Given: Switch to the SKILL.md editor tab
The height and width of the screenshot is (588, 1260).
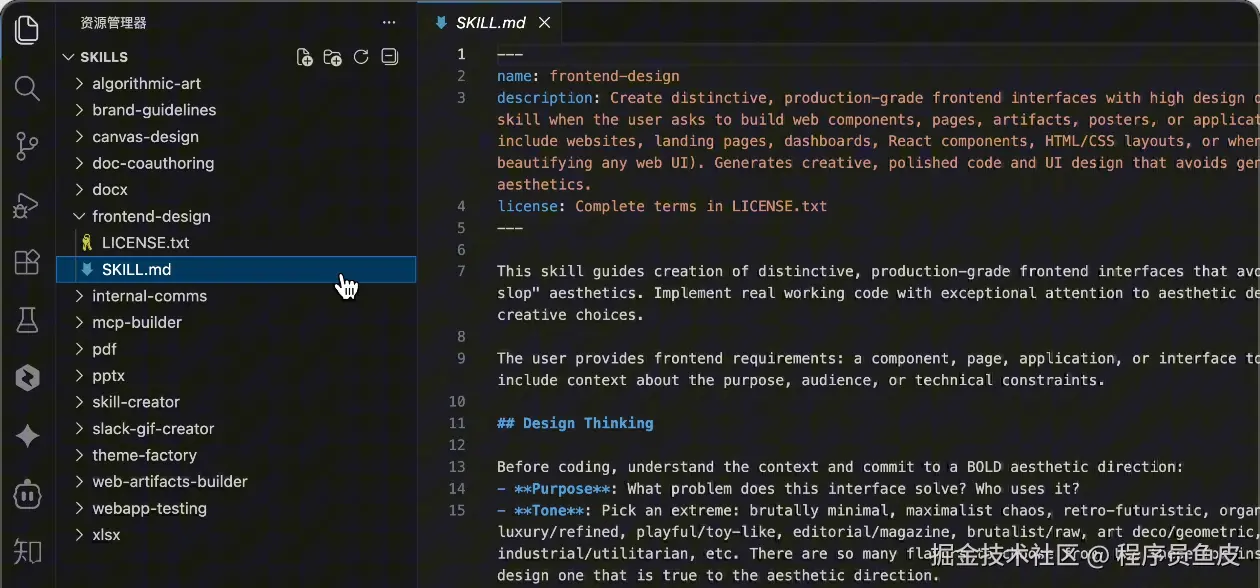Looking at the screenshot, I should tap(490, 23).
